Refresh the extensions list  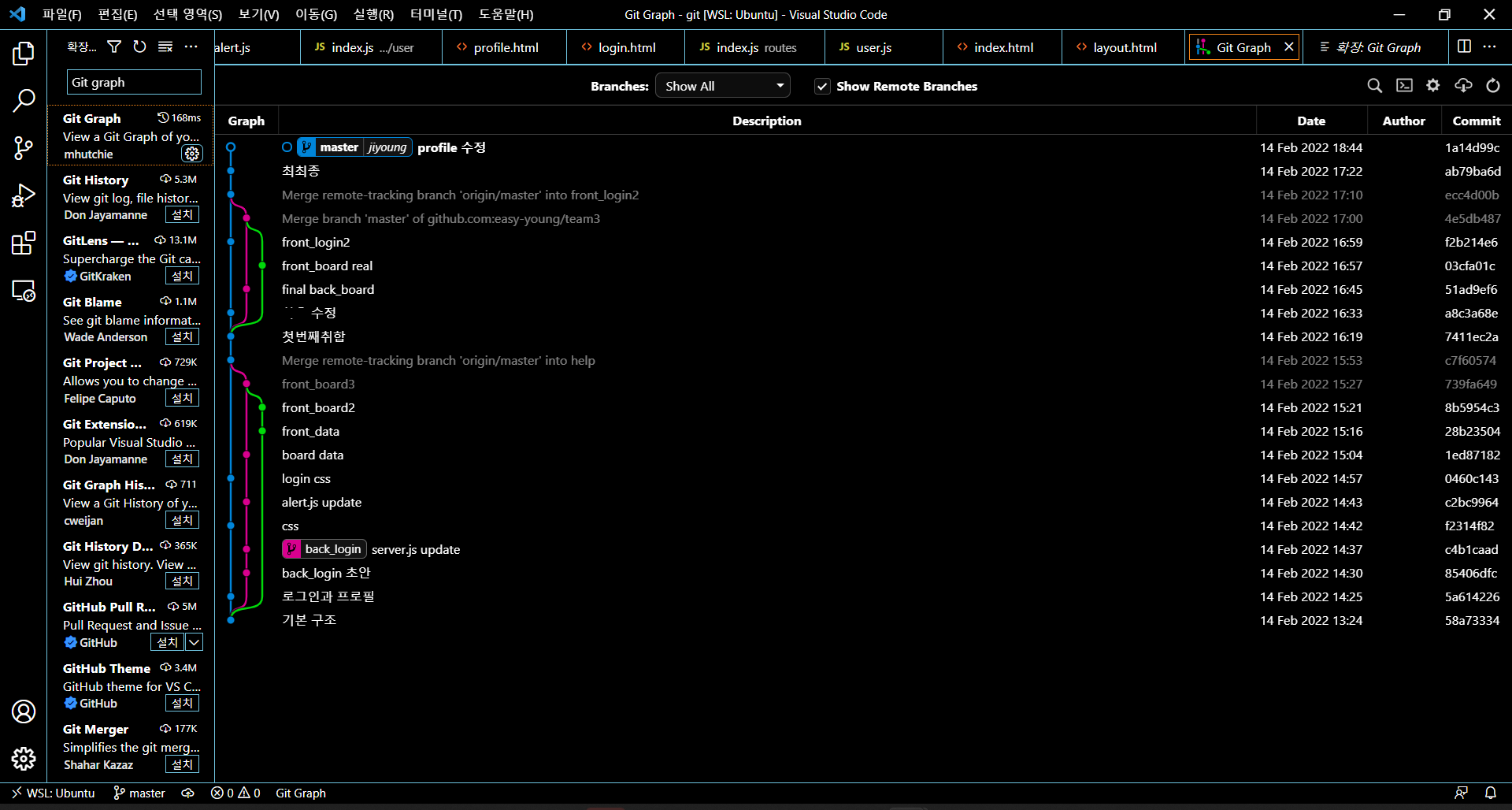click(x=139, y=47)
